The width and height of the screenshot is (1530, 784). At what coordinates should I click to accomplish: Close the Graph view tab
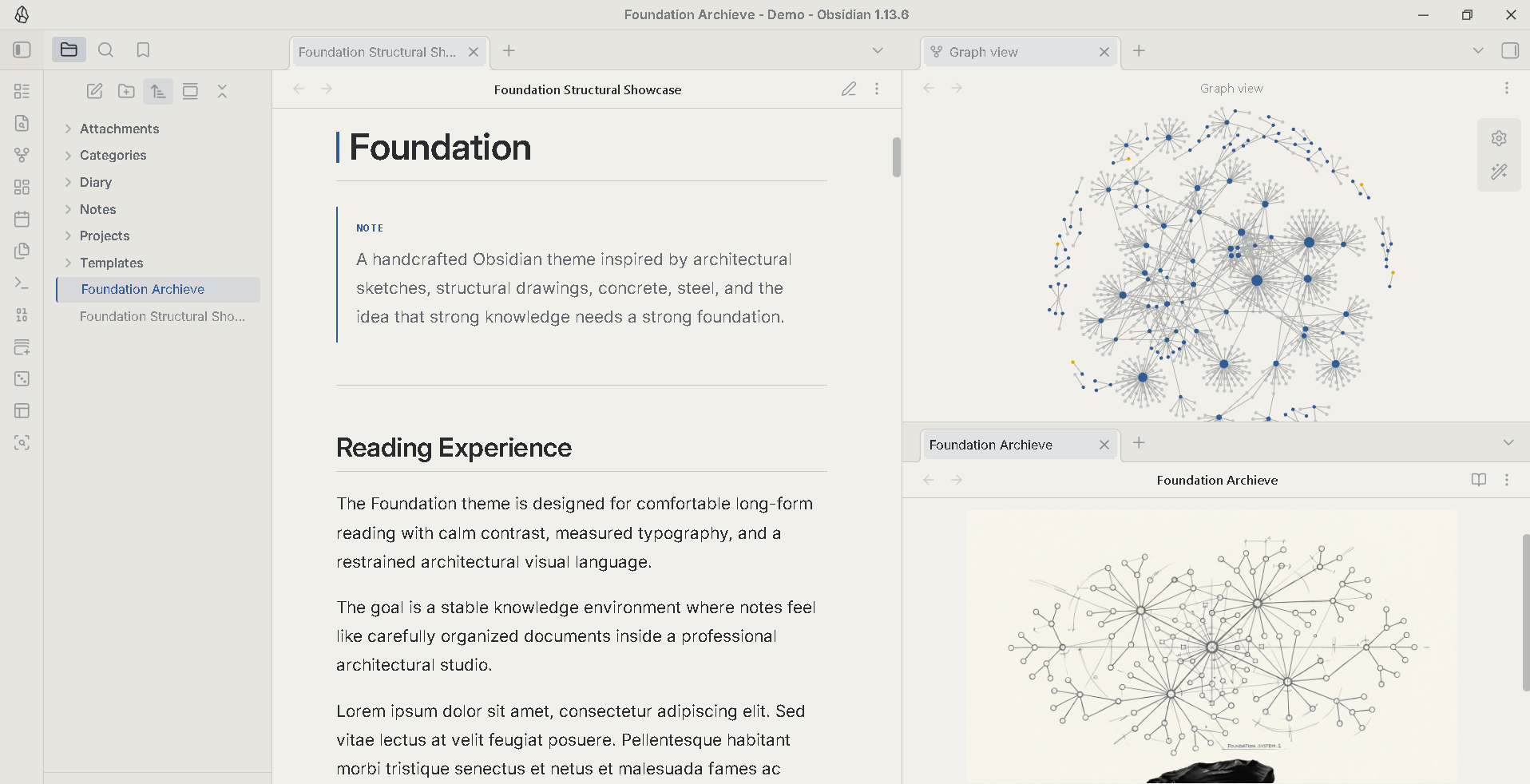(1104, 52)
